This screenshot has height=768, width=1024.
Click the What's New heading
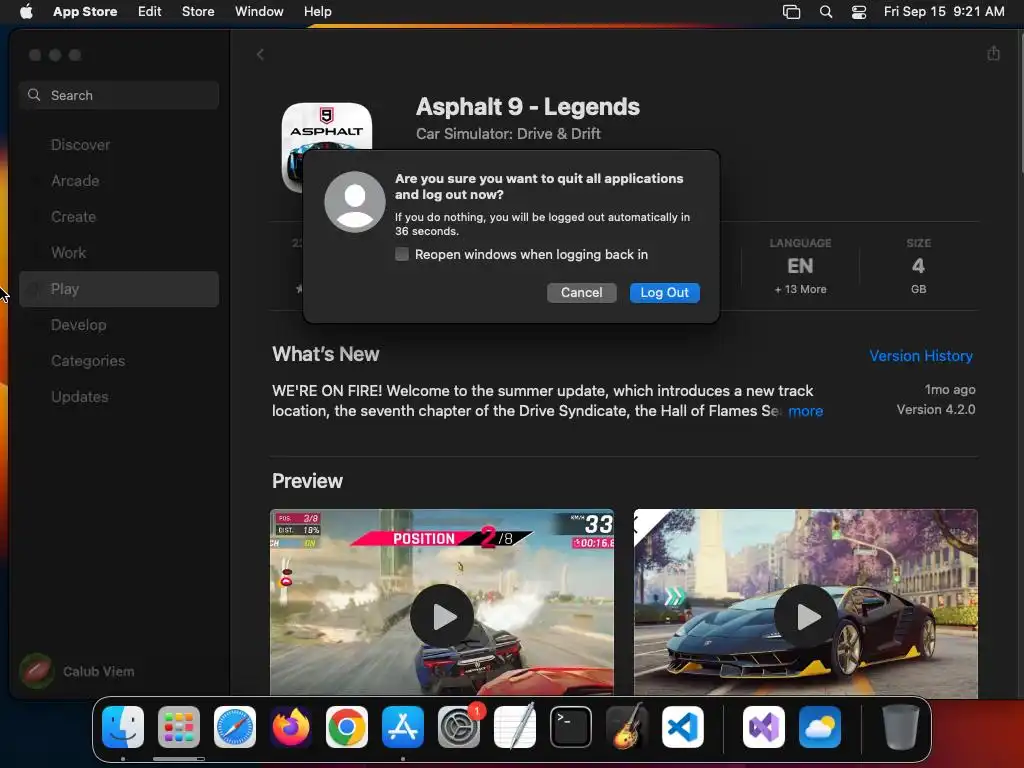coord(325,354)
